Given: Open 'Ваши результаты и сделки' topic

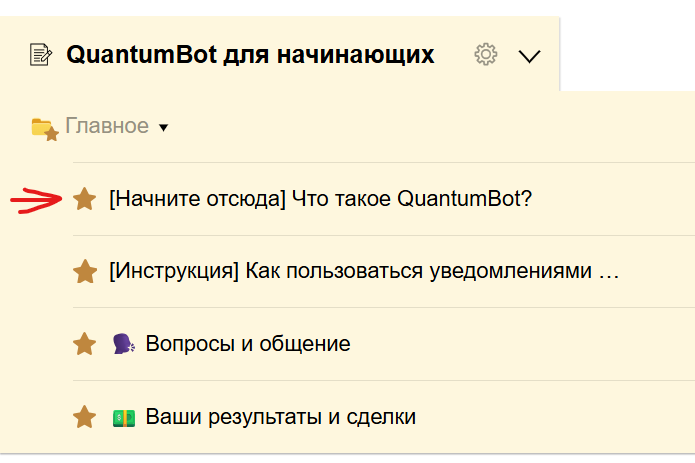Looking at the screenshot, I should point(280,416).
